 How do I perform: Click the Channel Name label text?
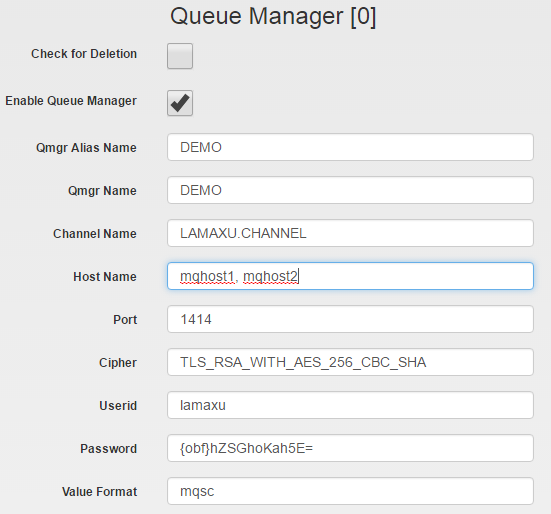click(95, 234)
